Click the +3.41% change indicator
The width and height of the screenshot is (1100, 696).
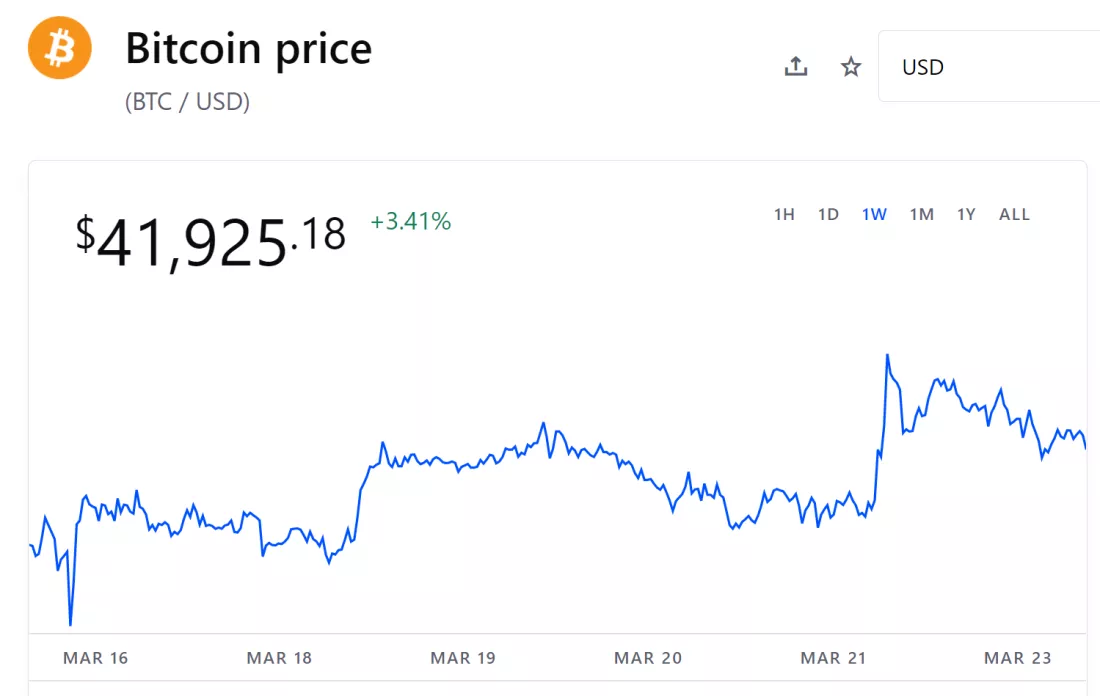coord(411,222)
